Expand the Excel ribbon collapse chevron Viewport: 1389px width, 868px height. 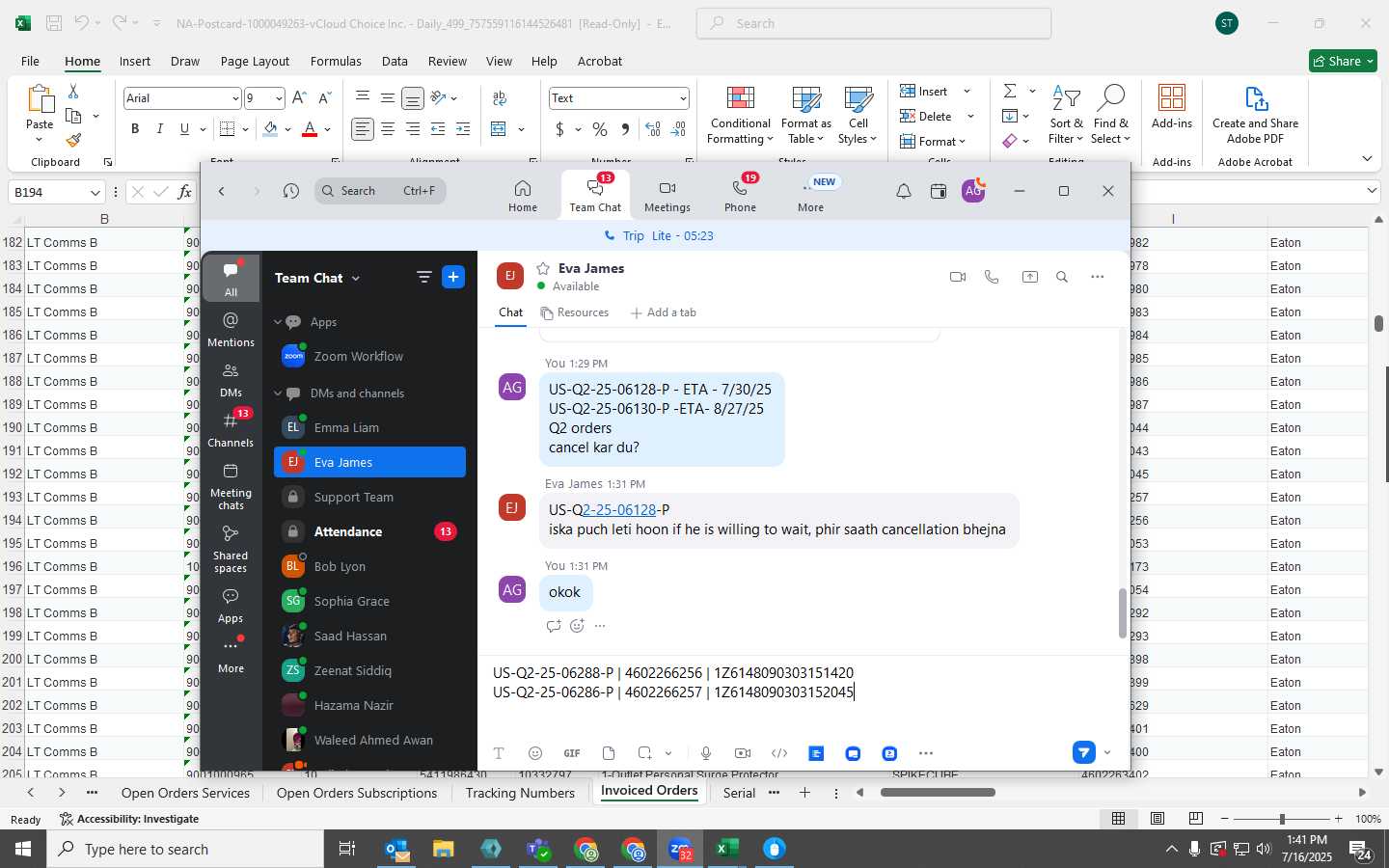(x=1367, y=158)
